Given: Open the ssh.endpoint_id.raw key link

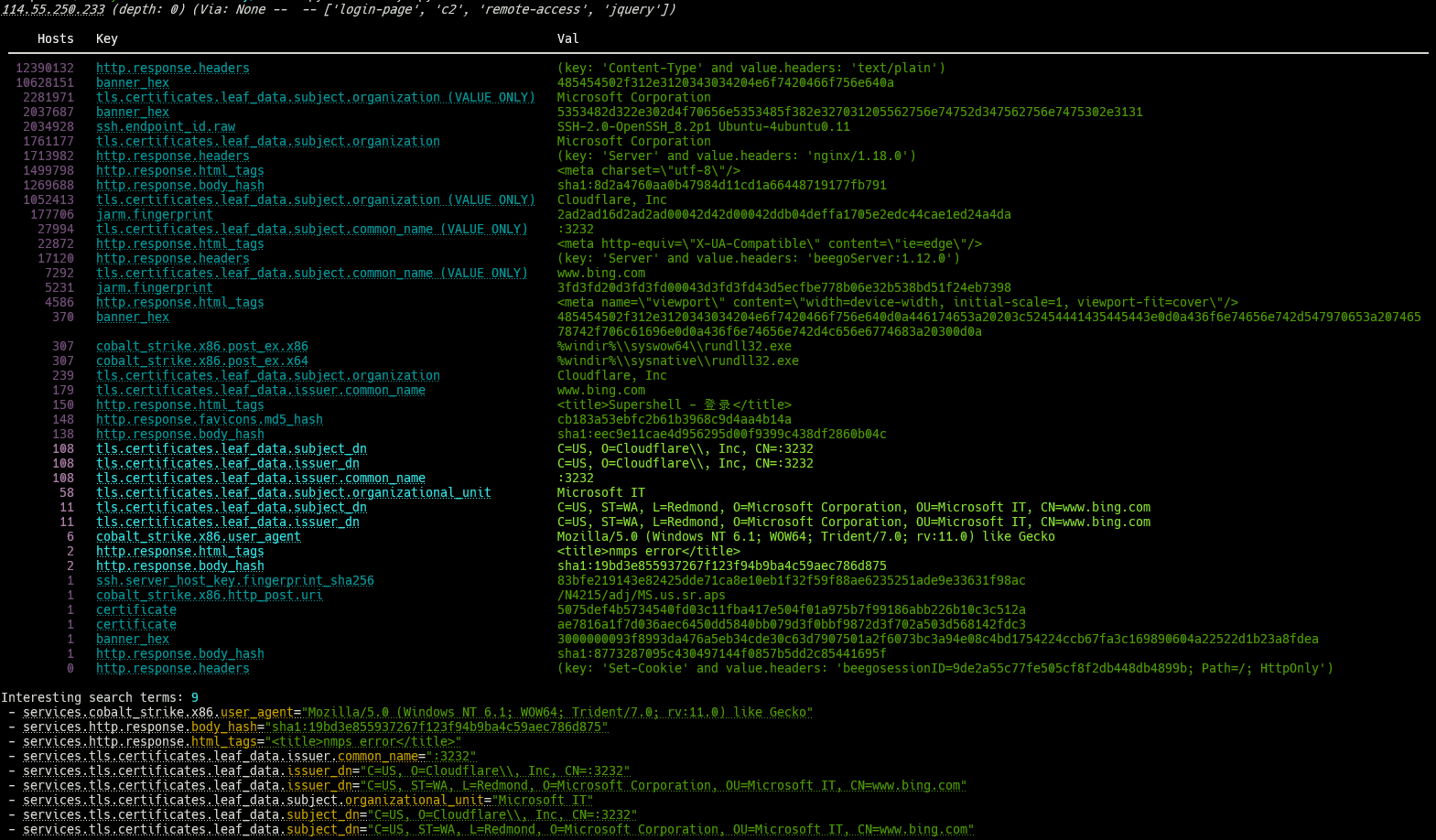Looking at the screenshot, I should coord(166,127).
